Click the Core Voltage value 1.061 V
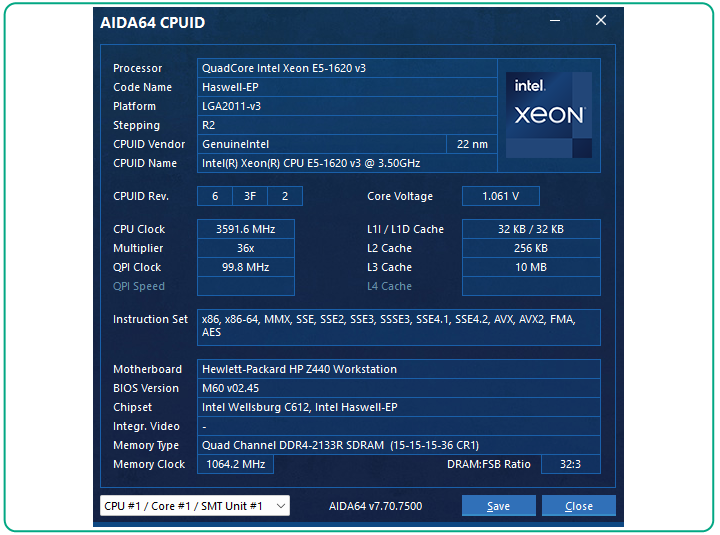Viewport: 720px width, 535px height. pos(501,196)
